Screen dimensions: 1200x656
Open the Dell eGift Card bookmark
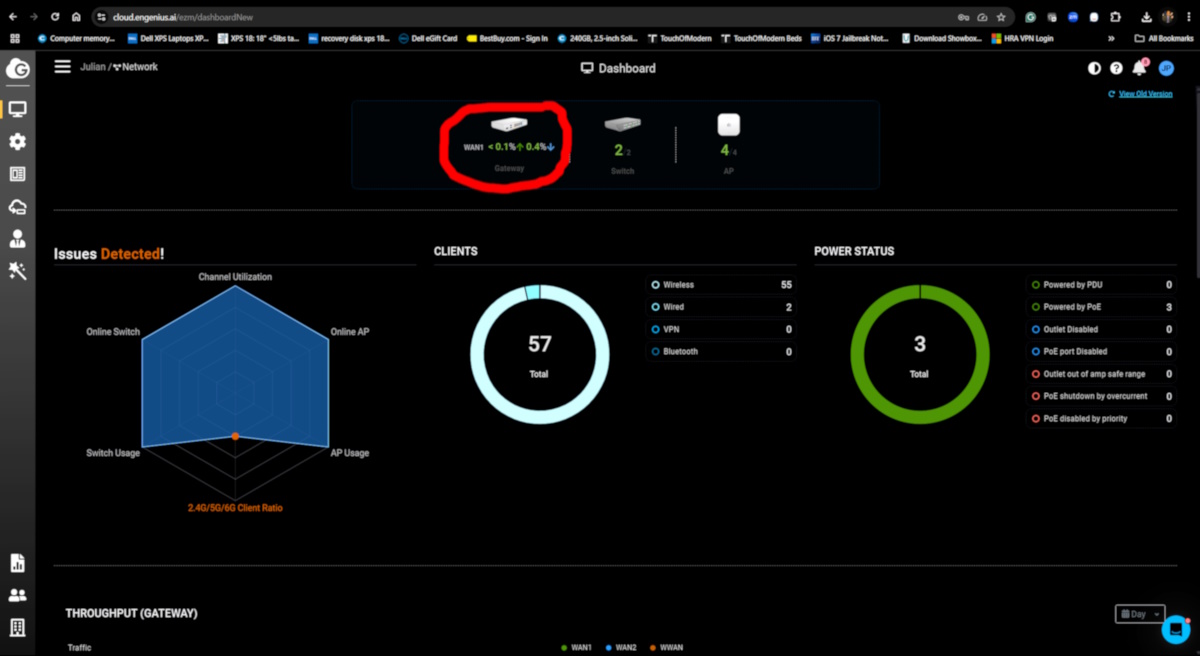(428, 38)
